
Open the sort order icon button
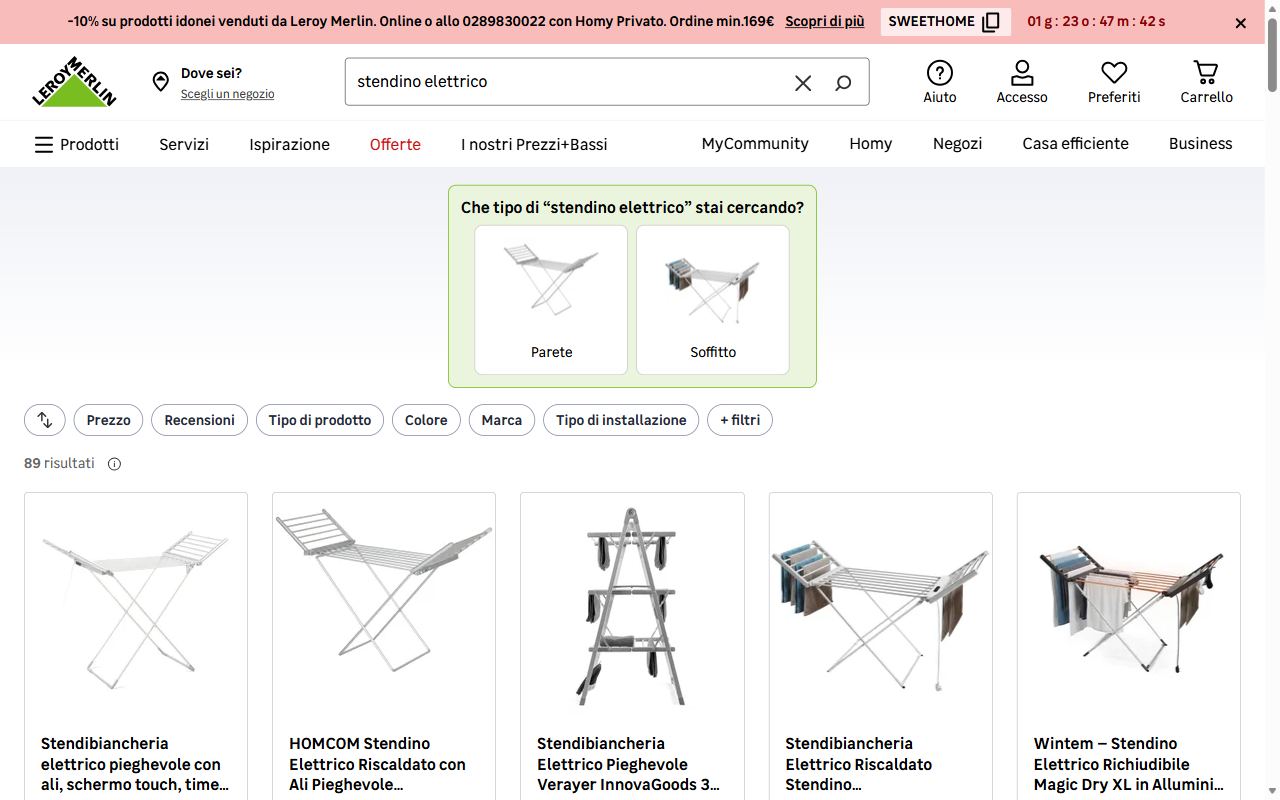coord(45,420)
